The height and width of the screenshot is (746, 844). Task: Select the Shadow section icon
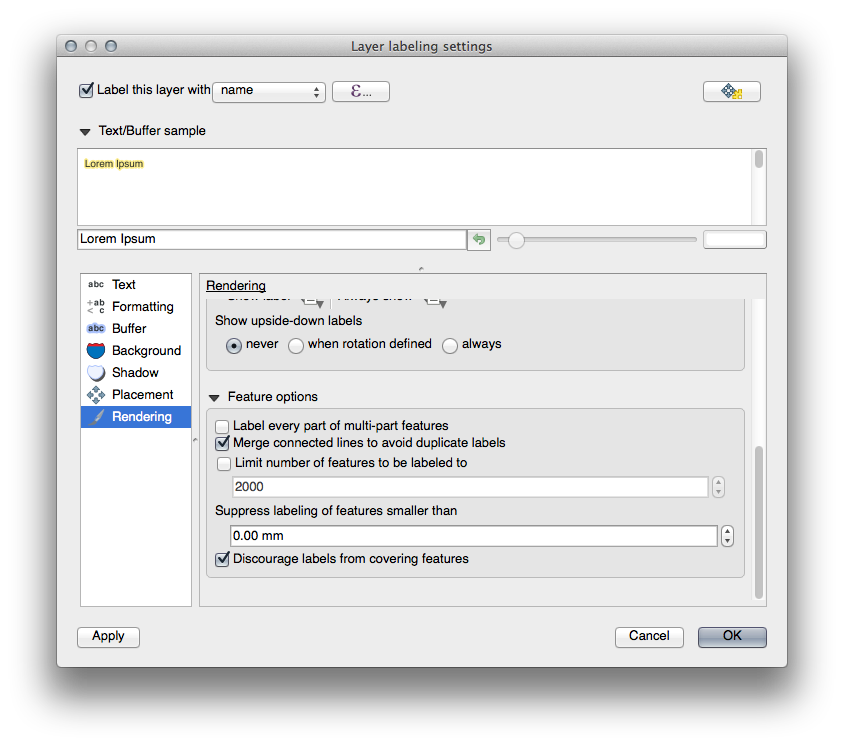96,373
